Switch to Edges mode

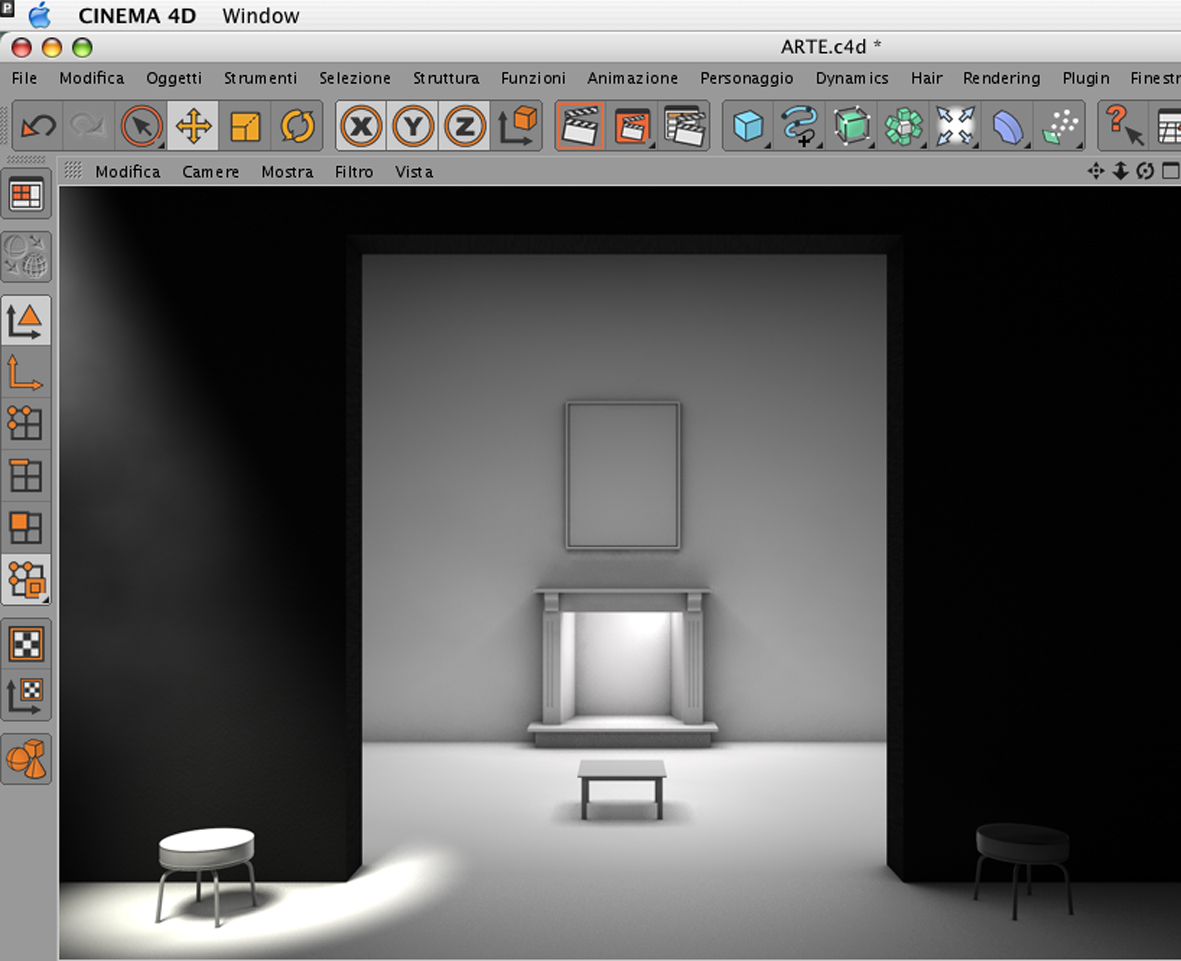(26, 476)
